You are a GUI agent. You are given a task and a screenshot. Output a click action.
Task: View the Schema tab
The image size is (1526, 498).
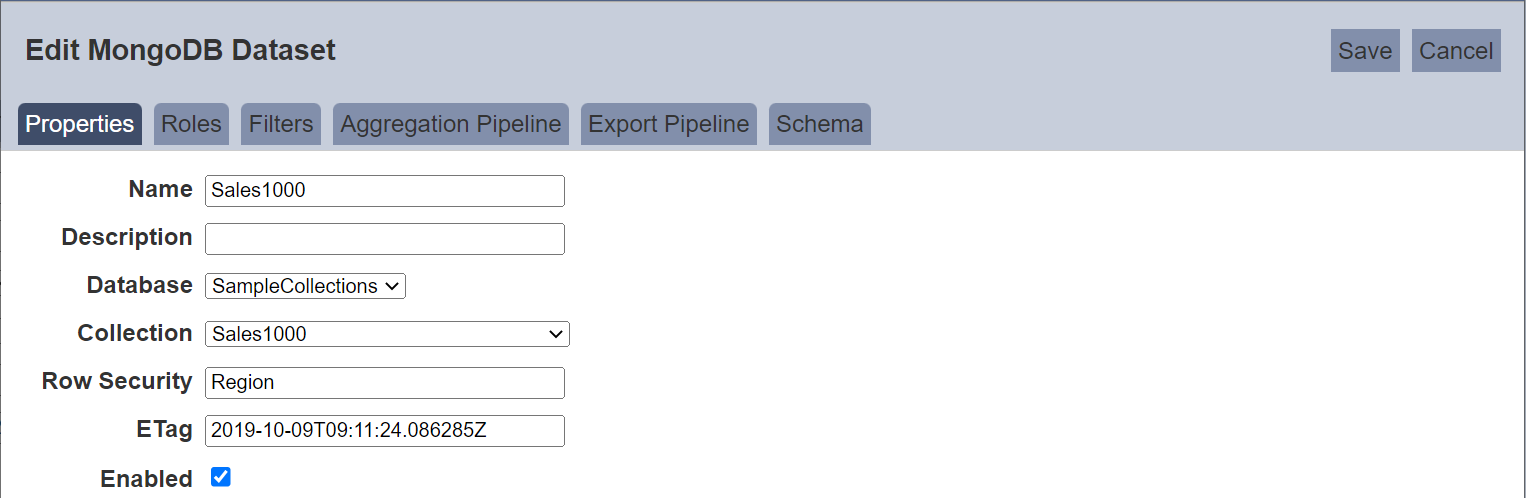(820, 124)
